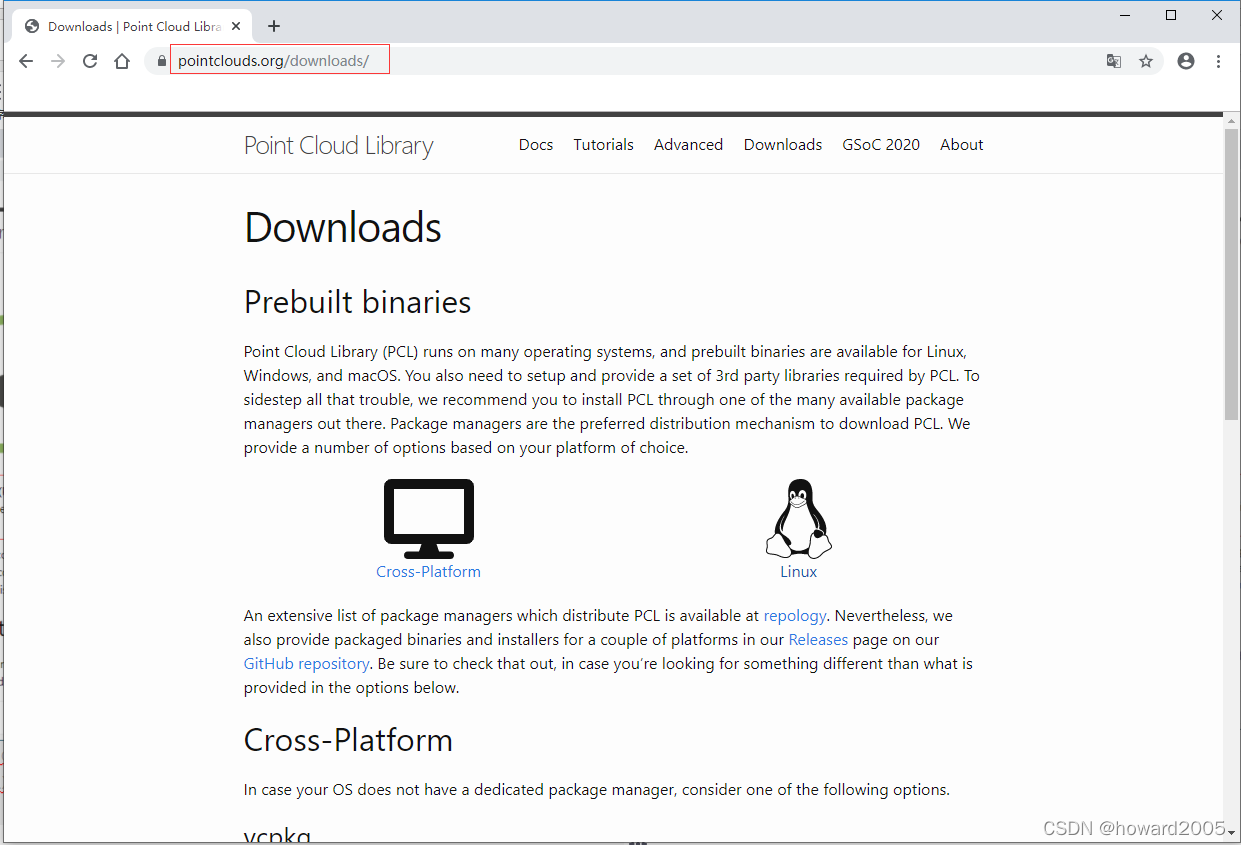Click the large 'Downloads' page heading

coord(343,228)
